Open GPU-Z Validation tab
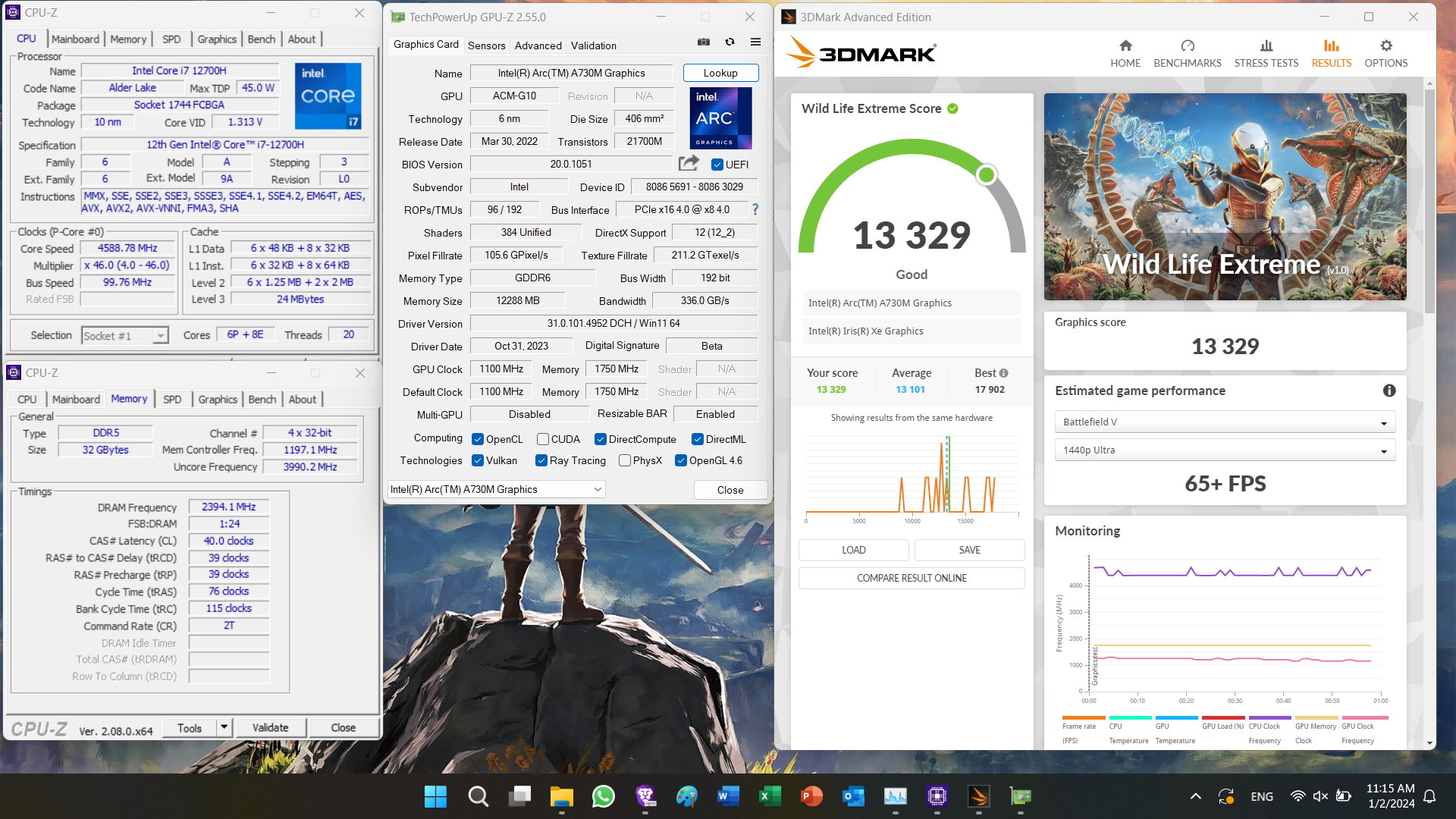Image resolution: width=1456 pixels, height=819 pixels. click(x=594, y=45)
